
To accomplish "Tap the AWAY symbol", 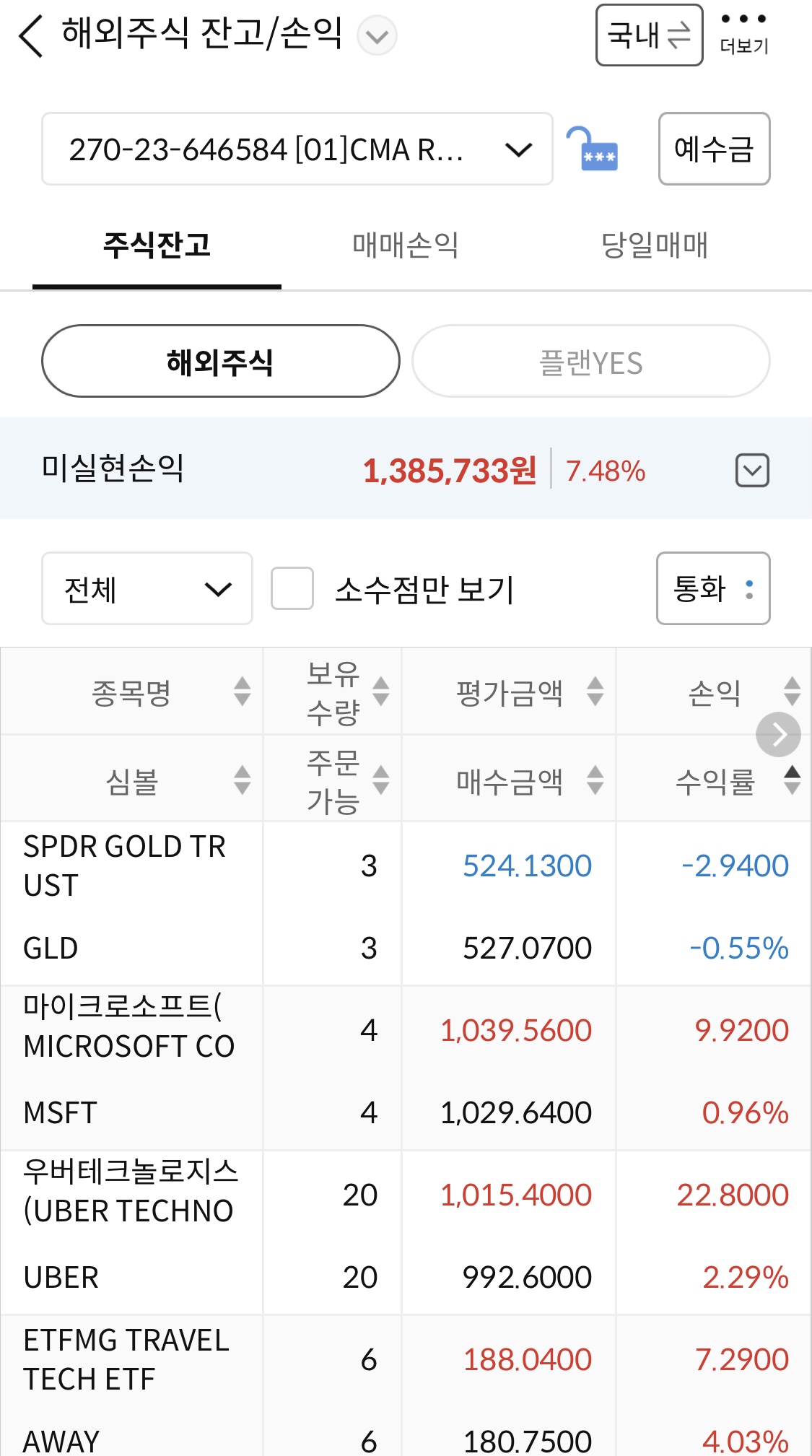I will [61, 1441].
